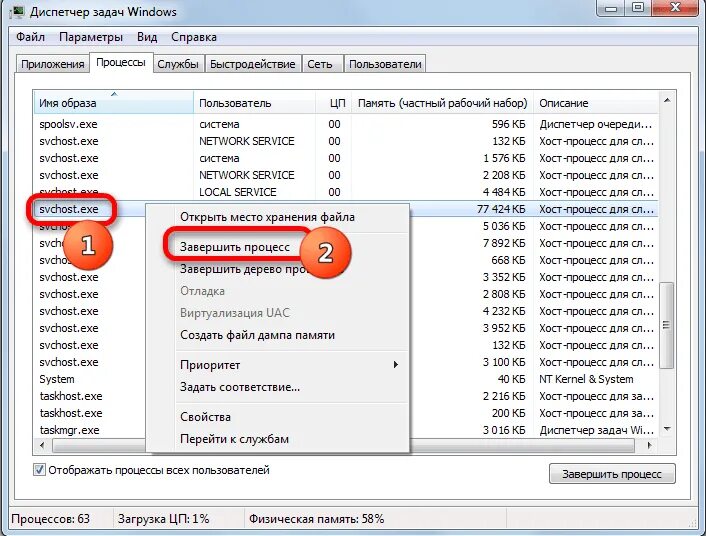Screen dimensions: 706x536
Task: Click the 7 892 КБ memory cell
Action: (504, 243)
